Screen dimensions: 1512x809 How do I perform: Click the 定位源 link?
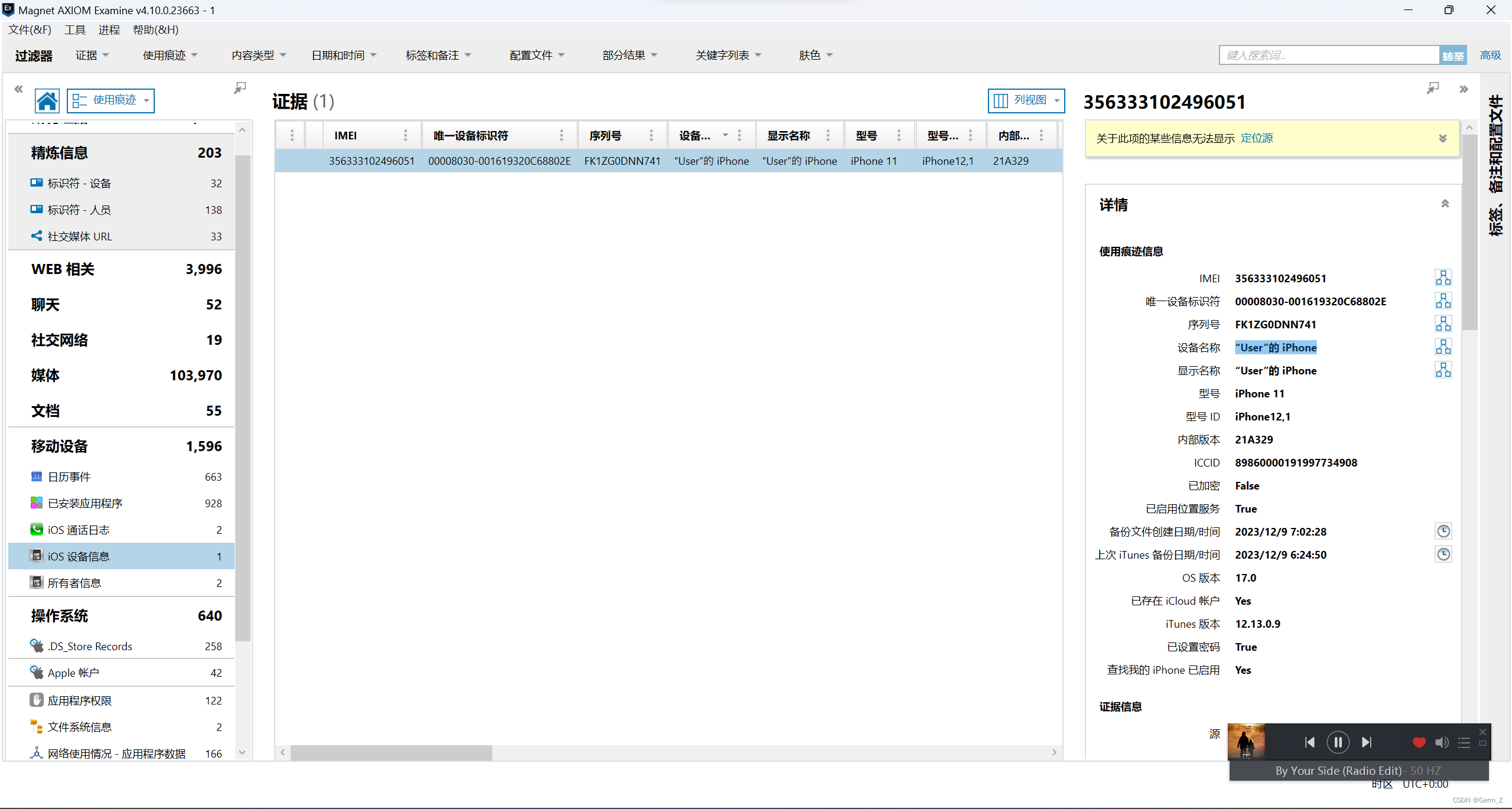[x=1257, y=138]
